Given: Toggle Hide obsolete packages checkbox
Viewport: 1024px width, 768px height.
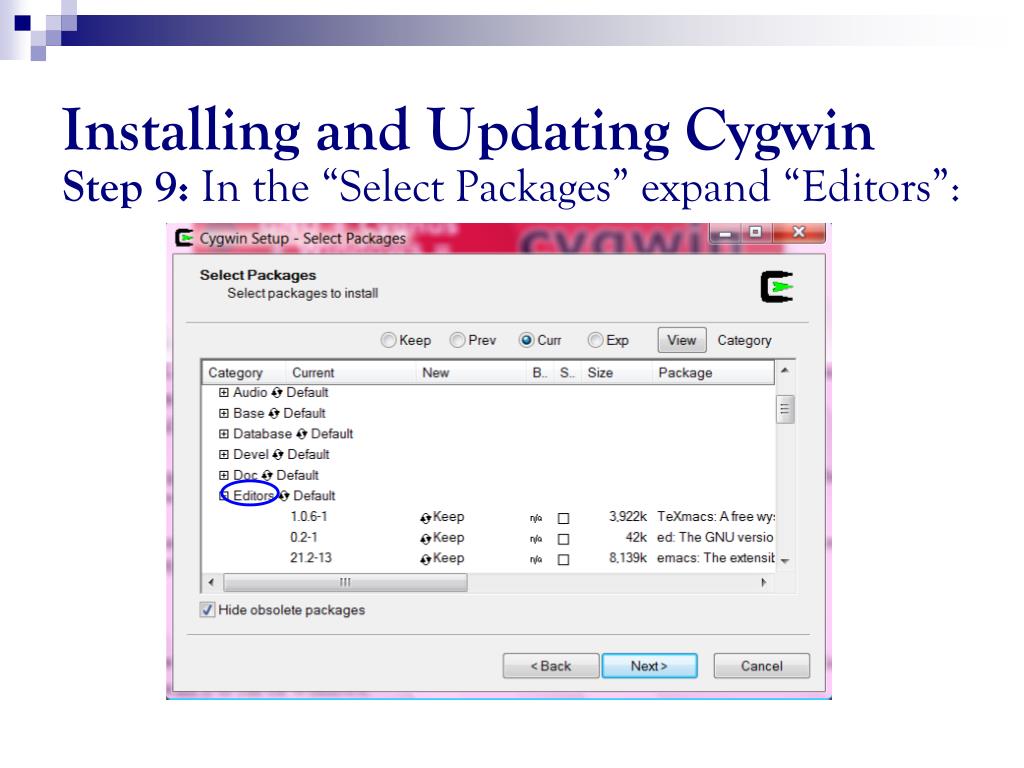Looking at the screenshot, I should click(207, 610).
